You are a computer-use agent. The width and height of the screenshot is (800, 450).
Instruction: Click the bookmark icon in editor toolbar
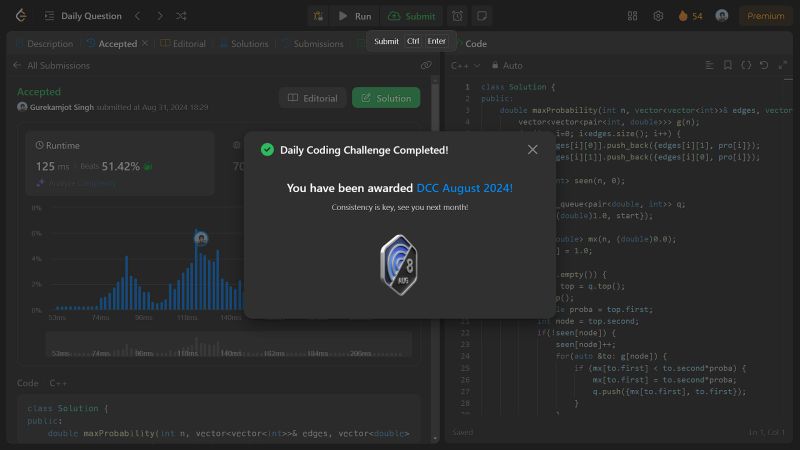coord(728,65)
